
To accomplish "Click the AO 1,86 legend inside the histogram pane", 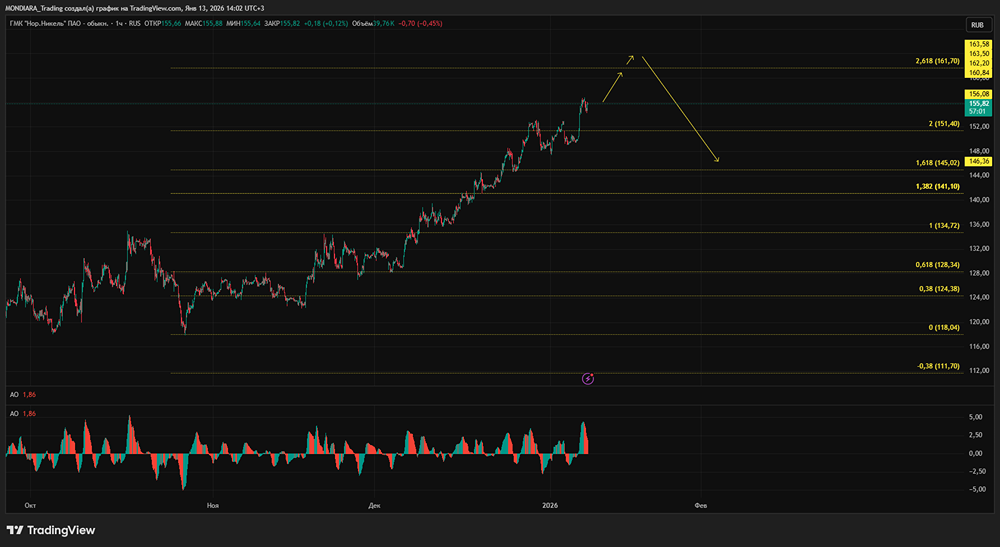I will click(x=23, y=414).
